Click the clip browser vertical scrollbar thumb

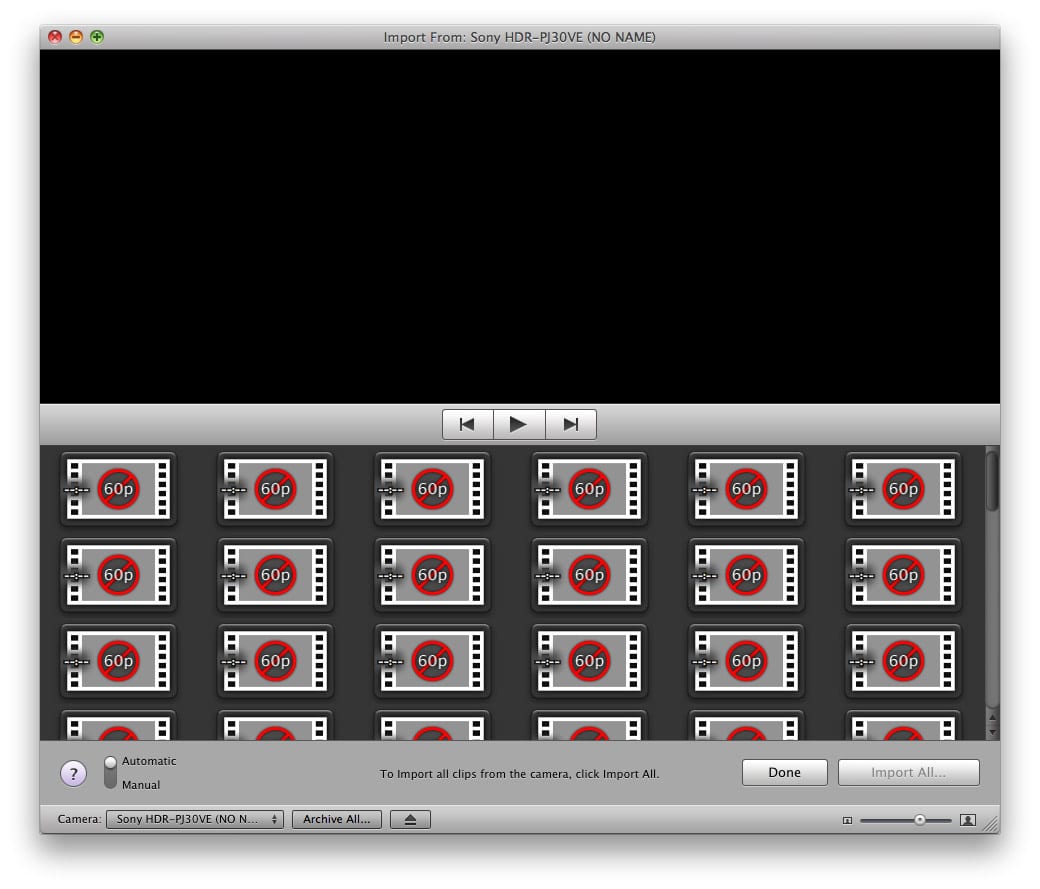[992, 480]
